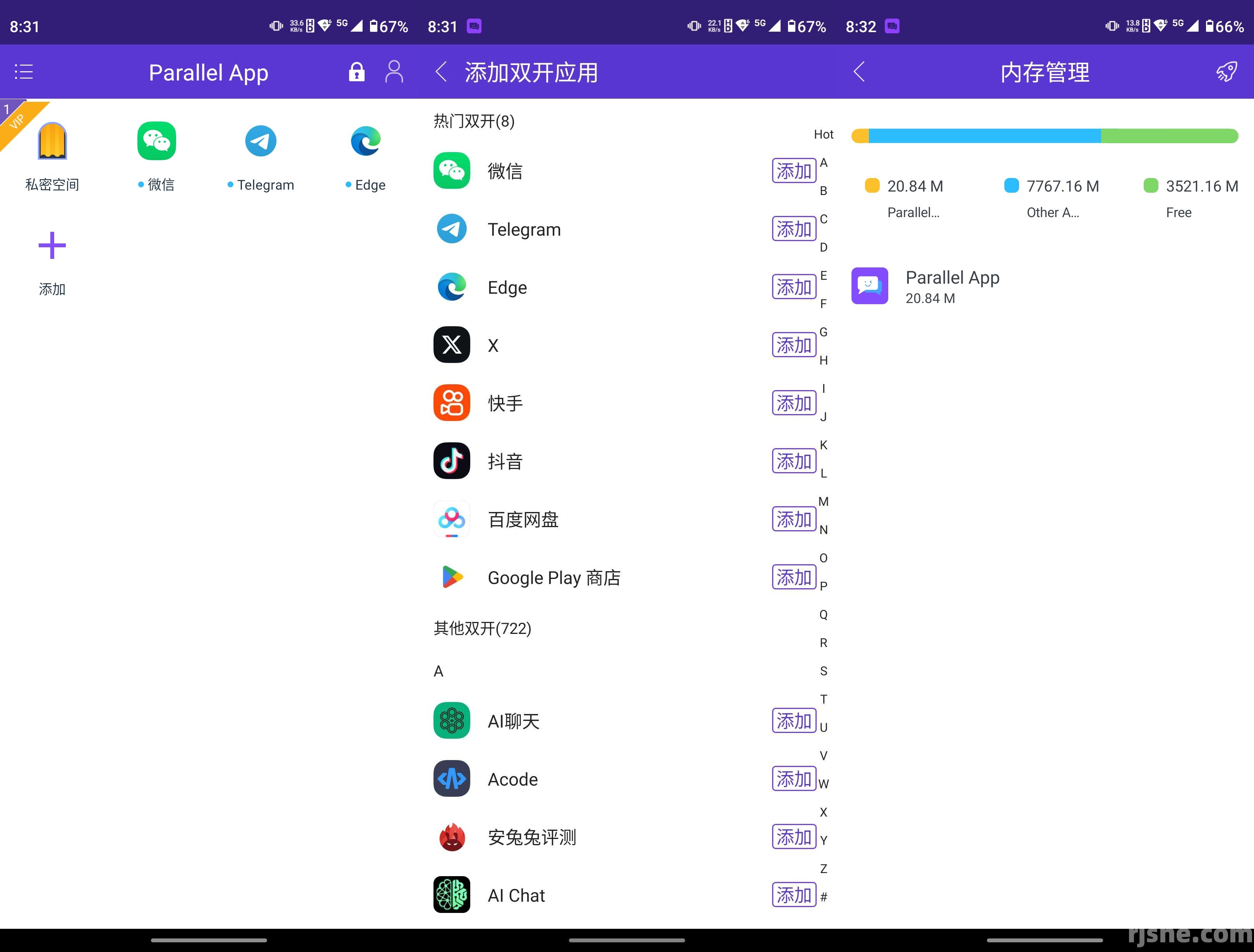
Task: Add AI Chat with its 添加 button
Action: [x=794, y=895]
